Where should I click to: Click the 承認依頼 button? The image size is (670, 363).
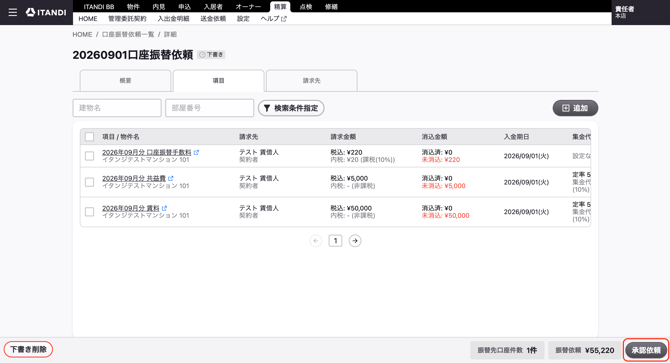click(x=646, y=350)
